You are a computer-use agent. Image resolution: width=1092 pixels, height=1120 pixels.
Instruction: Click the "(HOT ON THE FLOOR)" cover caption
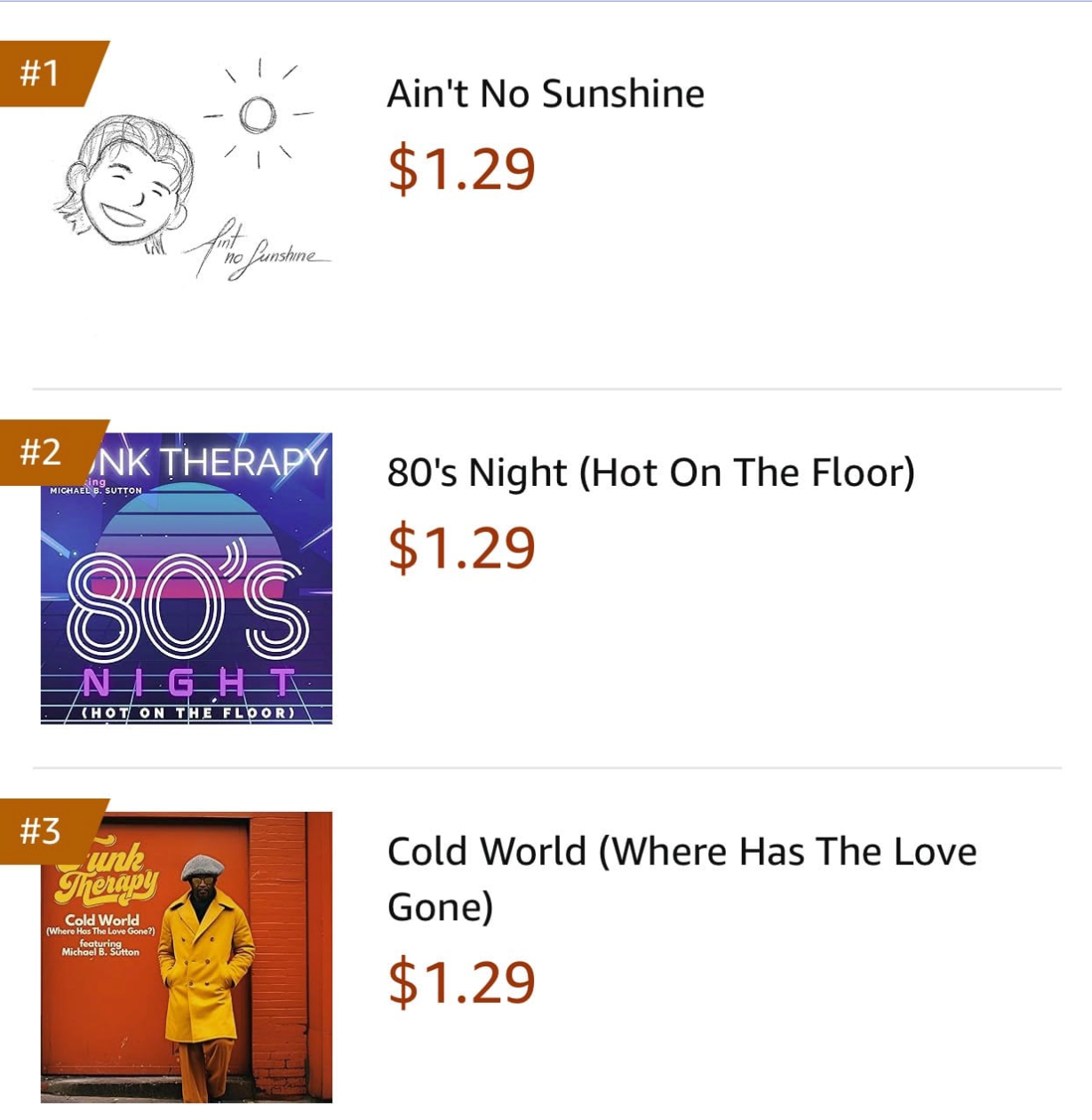coord(187,713)
